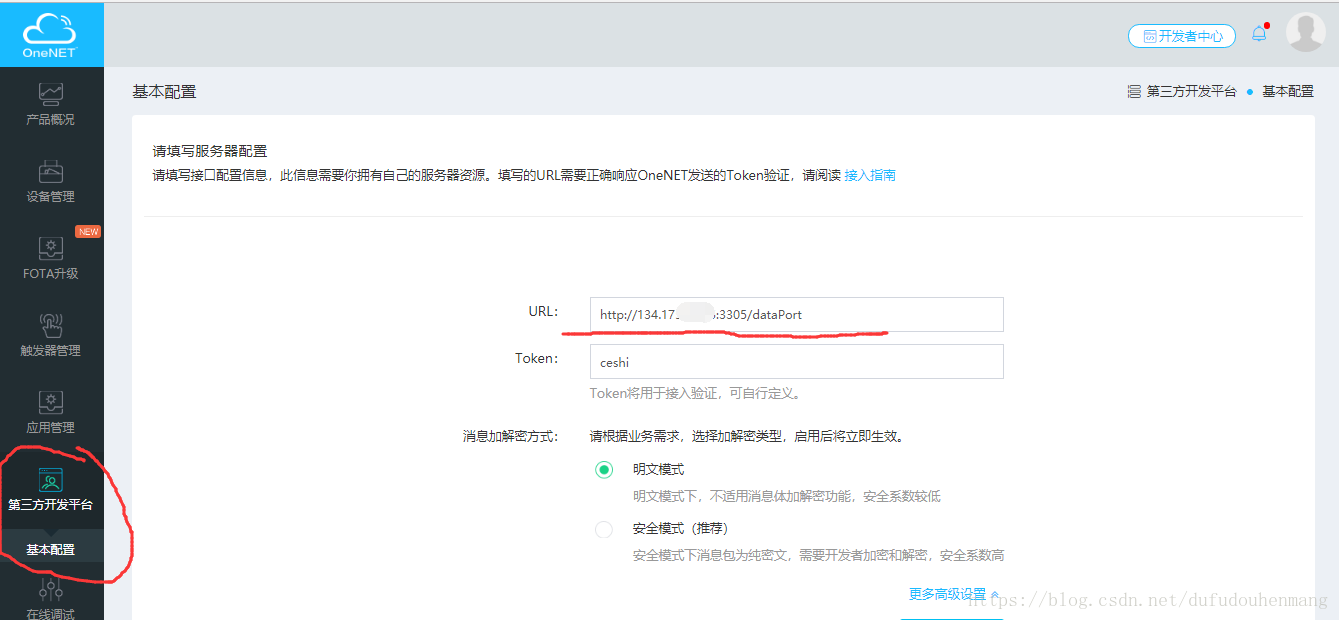Select the 安全模式（推荐） radio button
The image size is (1339, 620).
coord(604,529)
